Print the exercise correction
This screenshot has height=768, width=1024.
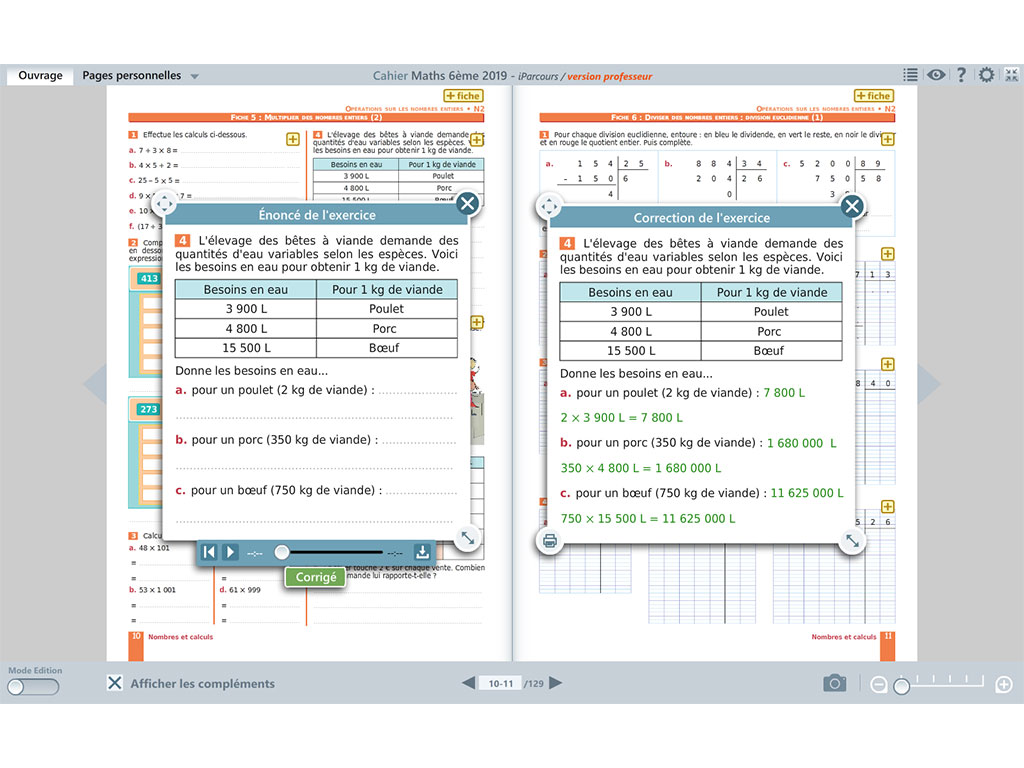click(549, 541)
